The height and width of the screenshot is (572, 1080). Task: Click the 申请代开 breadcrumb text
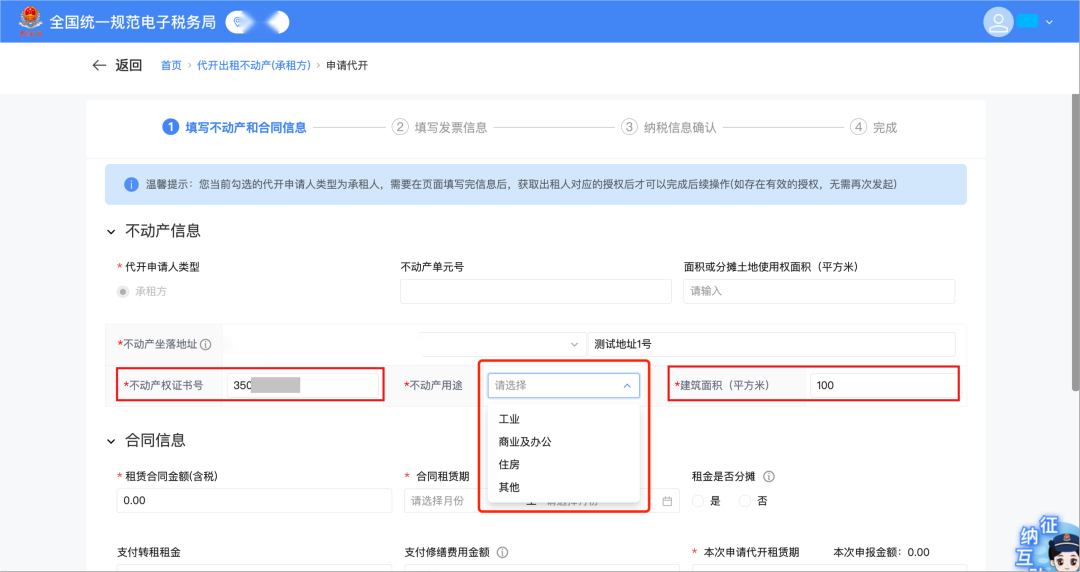click(x=346, y=65)
